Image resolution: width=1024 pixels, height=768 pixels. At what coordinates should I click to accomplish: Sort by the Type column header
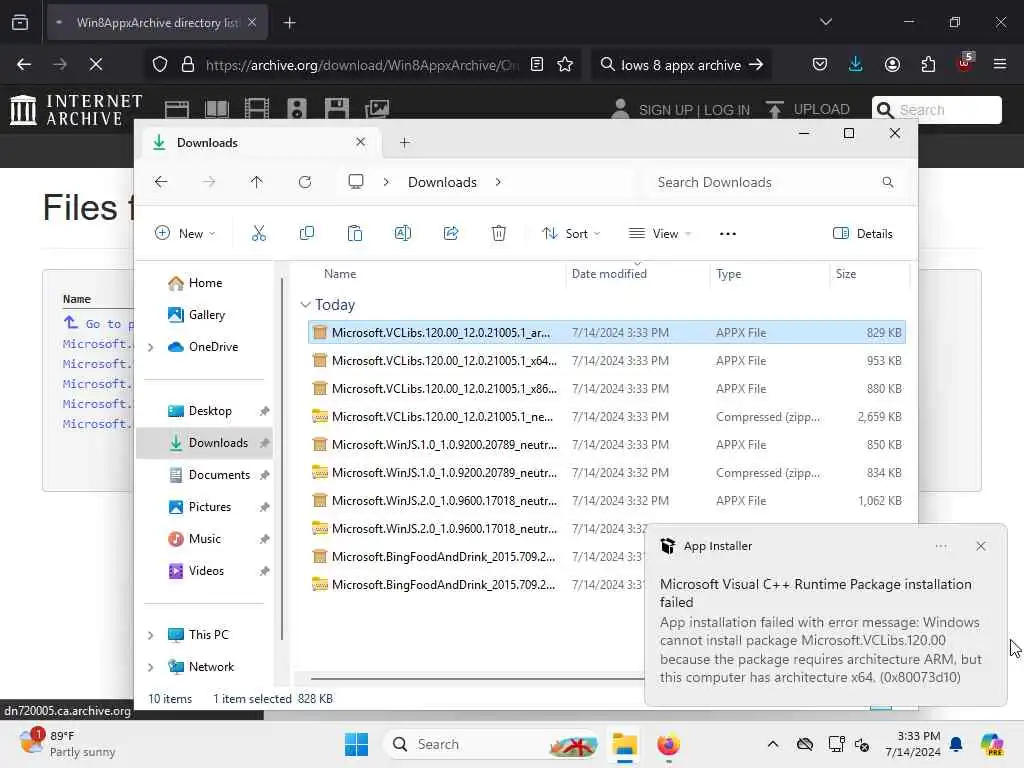(728, 274)
